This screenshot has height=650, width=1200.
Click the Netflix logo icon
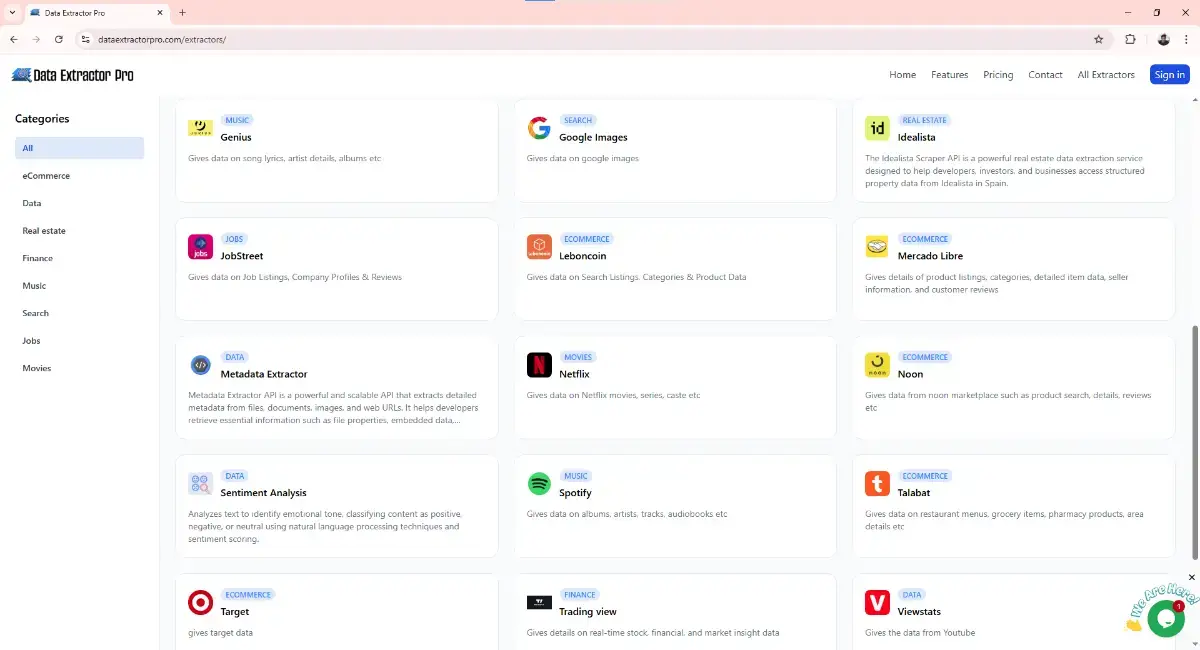coord(539,365)
